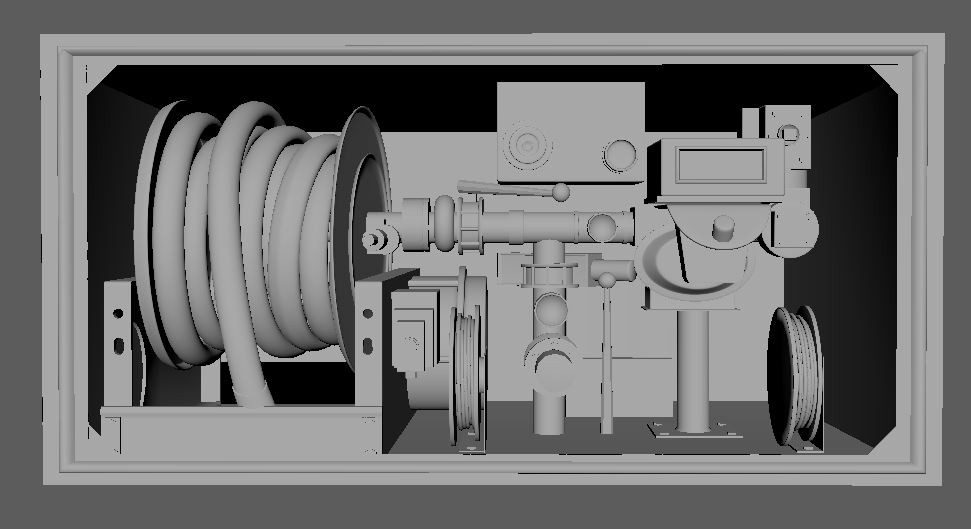Pick the horizontal lever handle with ball end
Image resolution: width=971 pixels, height=529 pixels.
[514, 189]
